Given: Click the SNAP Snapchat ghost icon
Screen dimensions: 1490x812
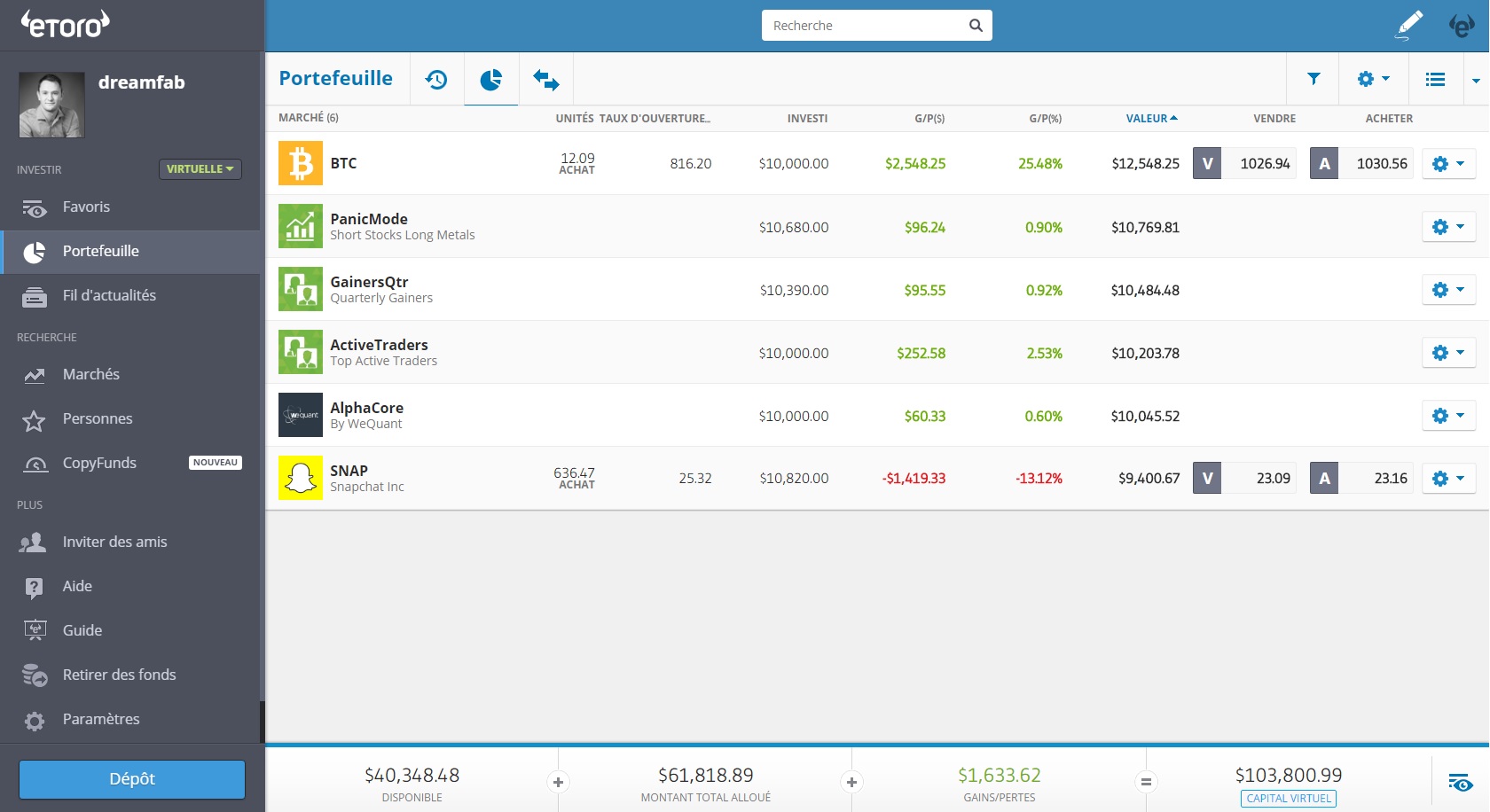Looking at the screenshot, I should pyautogui.click(x=301, y=478).
